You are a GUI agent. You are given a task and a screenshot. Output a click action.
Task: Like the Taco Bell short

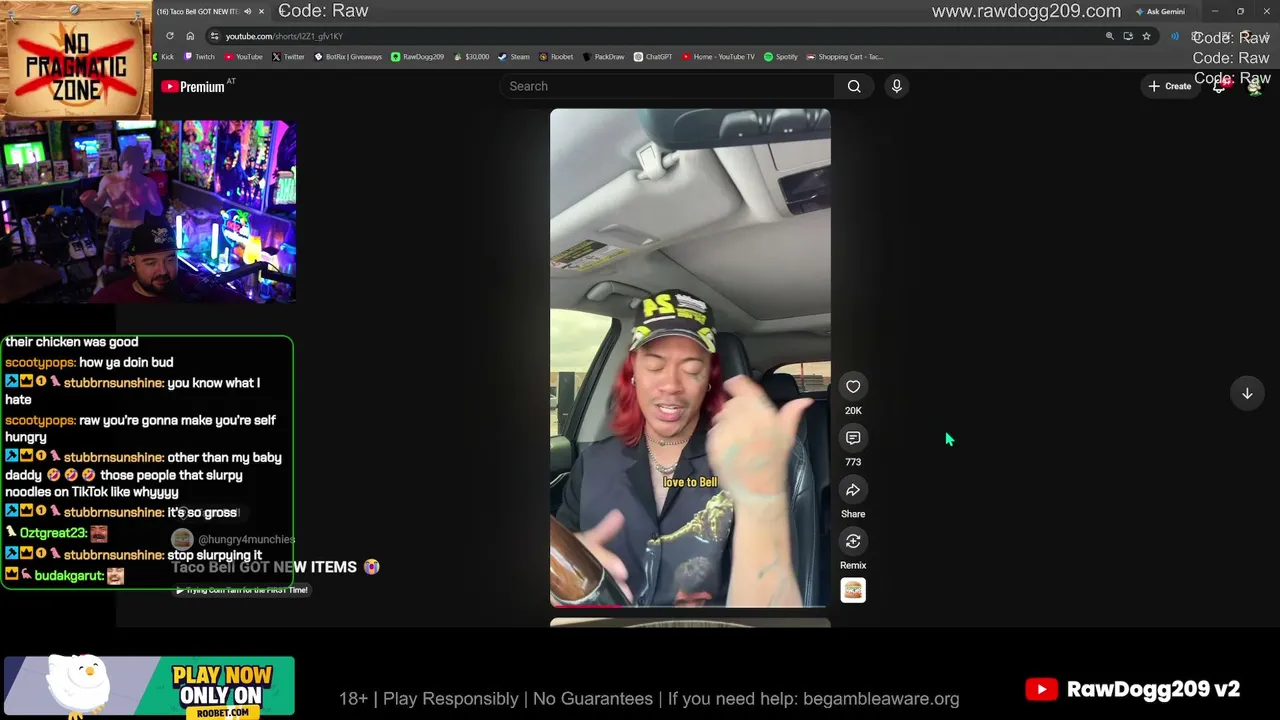point(853,387)
